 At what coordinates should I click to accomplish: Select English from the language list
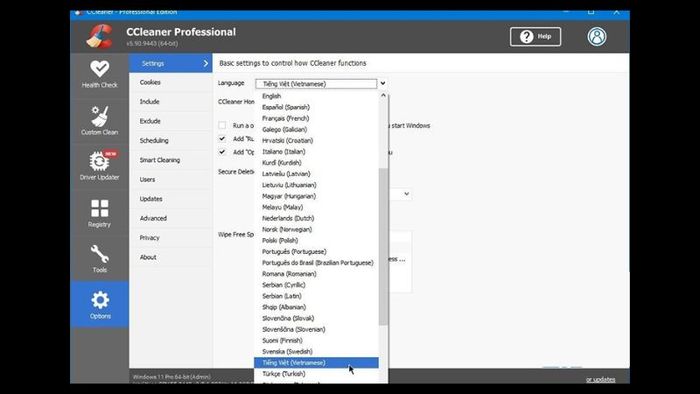pyautogui.click(x=317, y=96)
